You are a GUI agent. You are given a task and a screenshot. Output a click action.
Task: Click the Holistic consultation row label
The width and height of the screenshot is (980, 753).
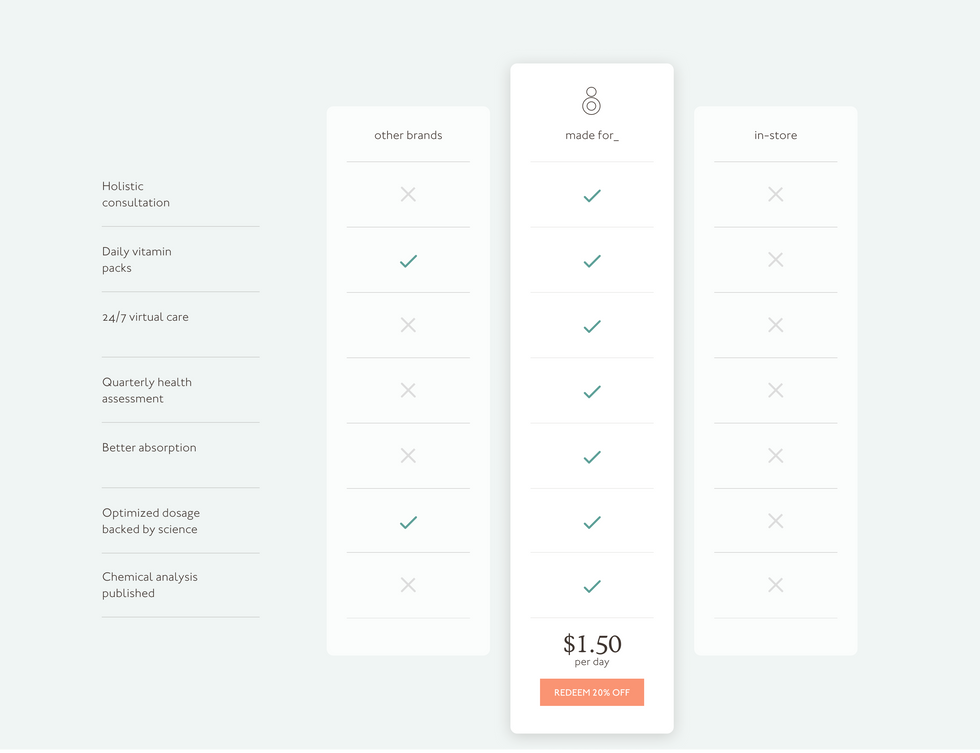[136, 194]
